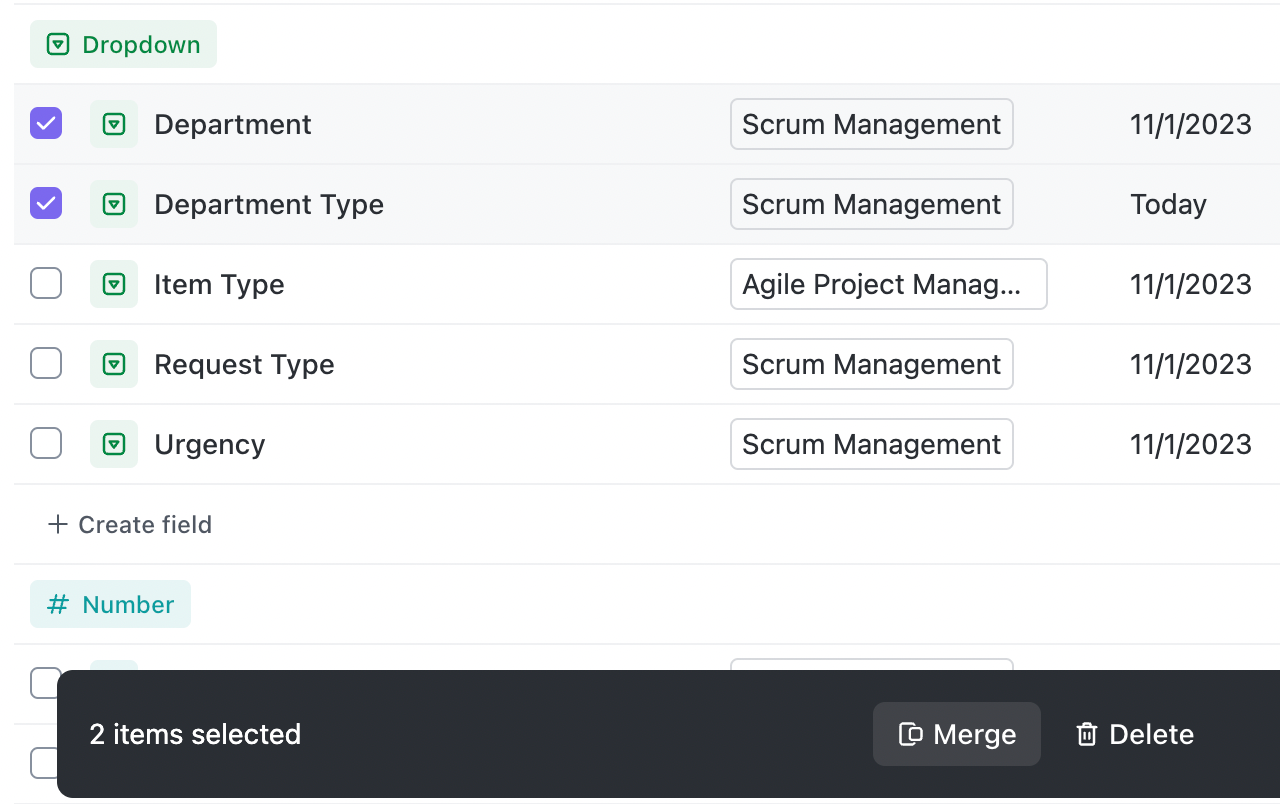Click the merge icon in selection bar
The width and height of the screenshot is (1280, 804).
pyautogui.click(x=910, y=734)
